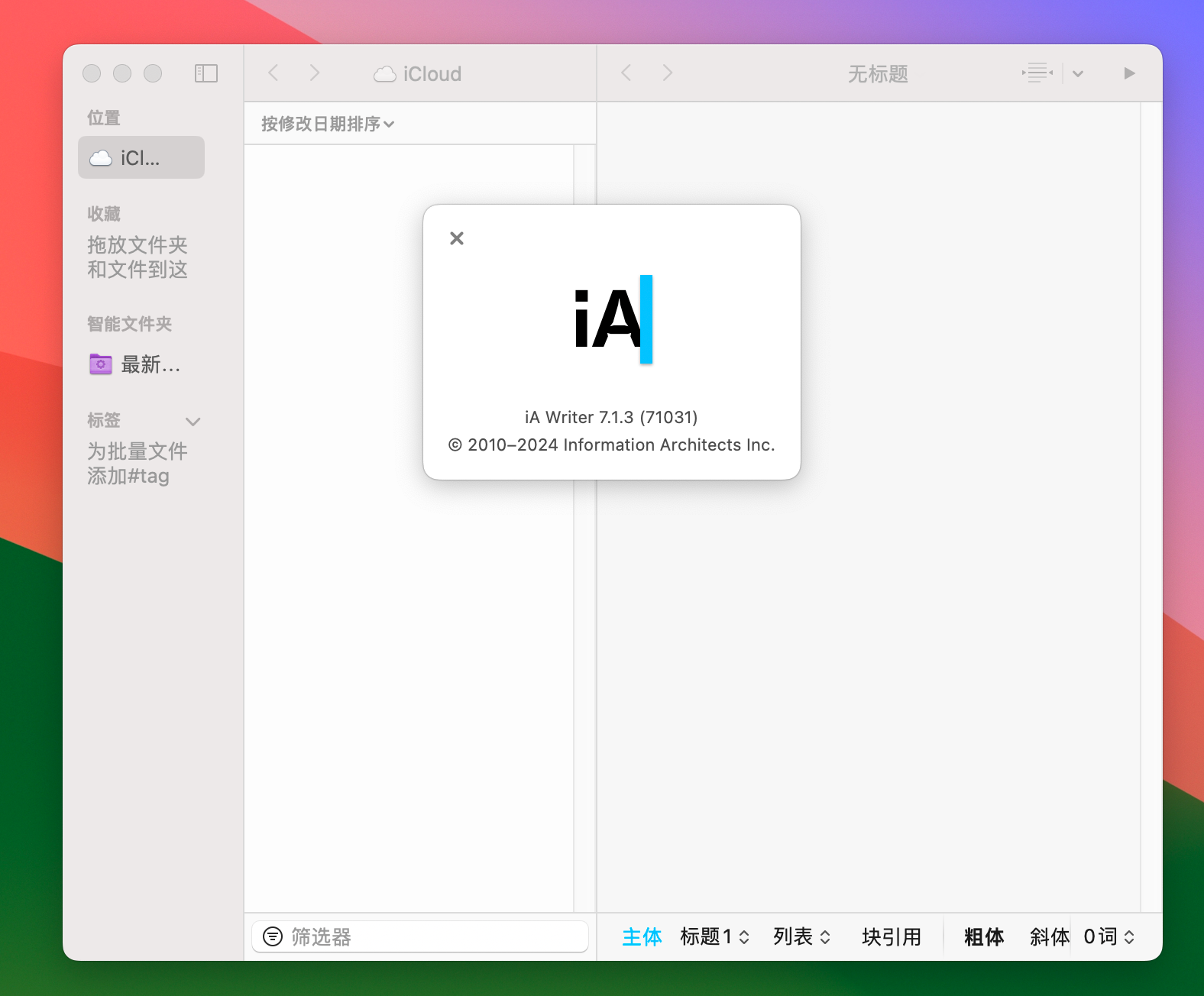Image resolution: width=1204 pixels, height=996 pixels.
Task: Select the 主体 body style
Action: click(x=642, y=936)
